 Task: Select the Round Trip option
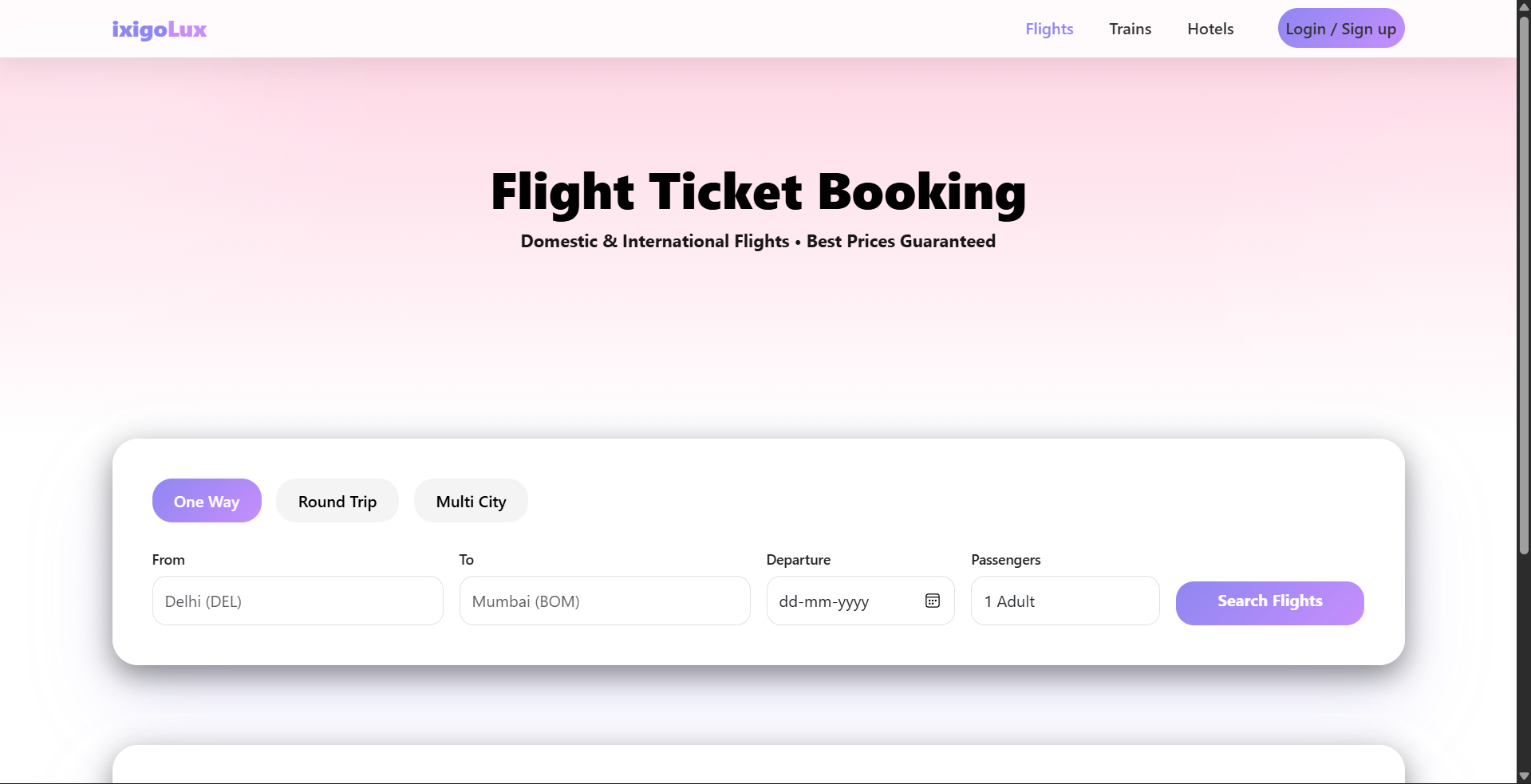tap(337, 501)
